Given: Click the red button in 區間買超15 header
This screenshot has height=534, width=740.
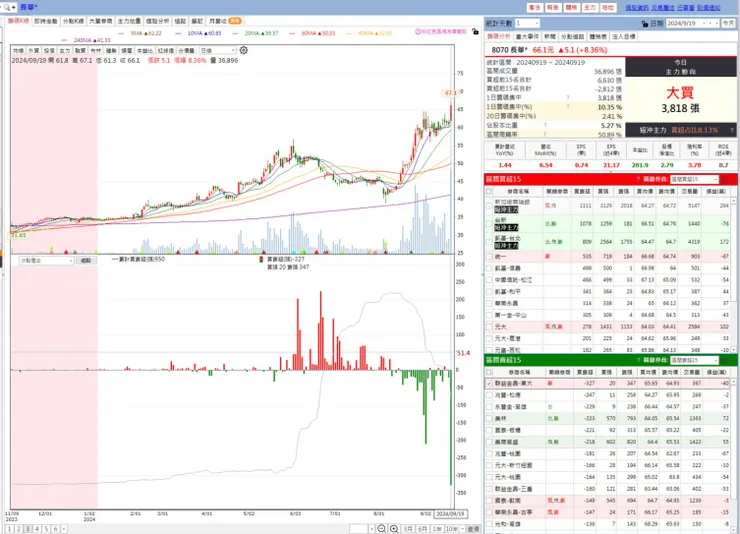Looking at the screenshot, I should tap(723, 179).
